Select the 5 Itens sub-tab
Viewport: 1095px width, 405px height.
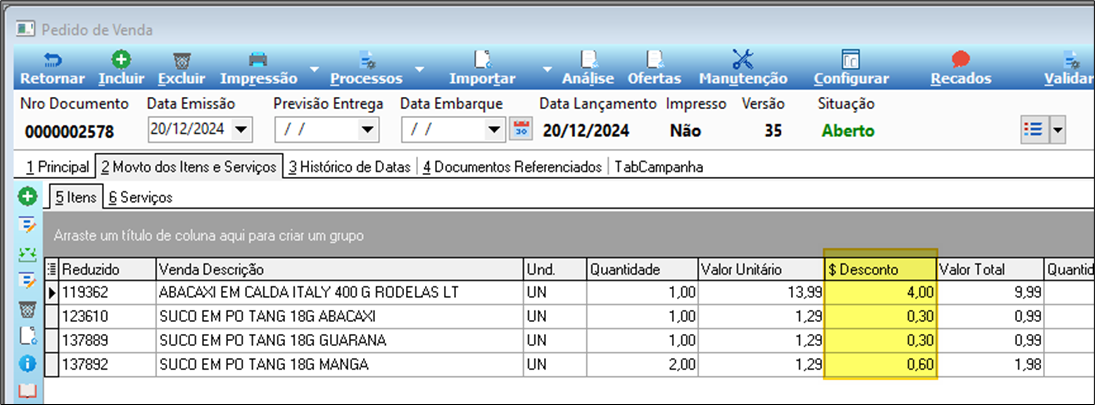[x=75, y=197]
